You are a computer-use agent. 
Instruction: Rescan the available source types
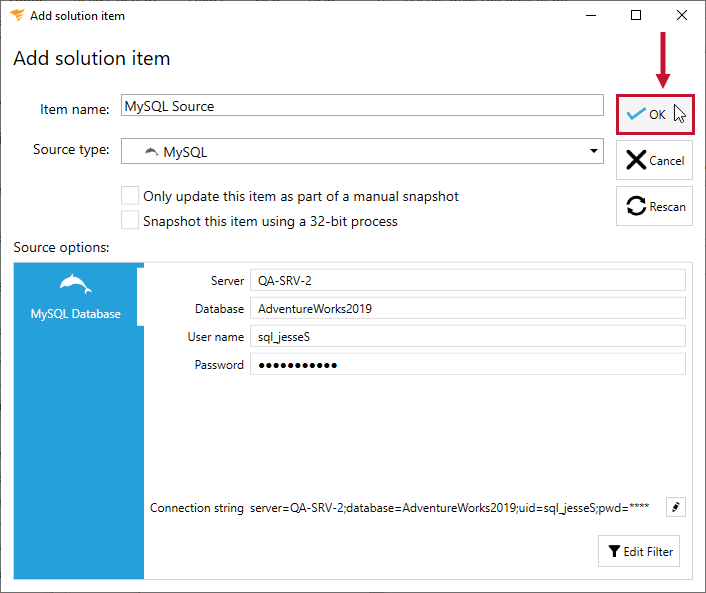point(654,206)
